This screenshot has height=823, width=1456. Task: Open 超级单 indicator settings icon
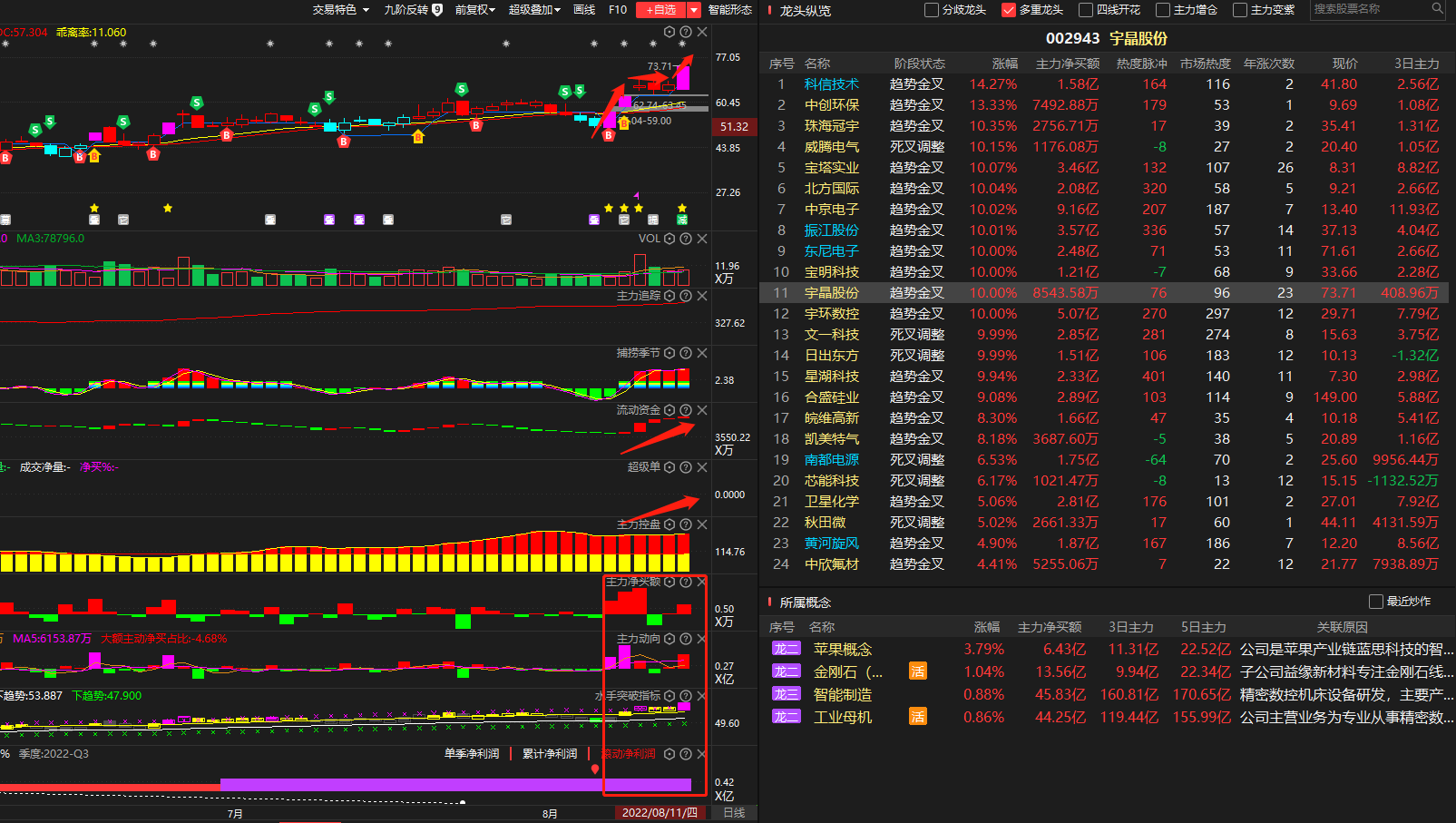click(x=669, y=467)
